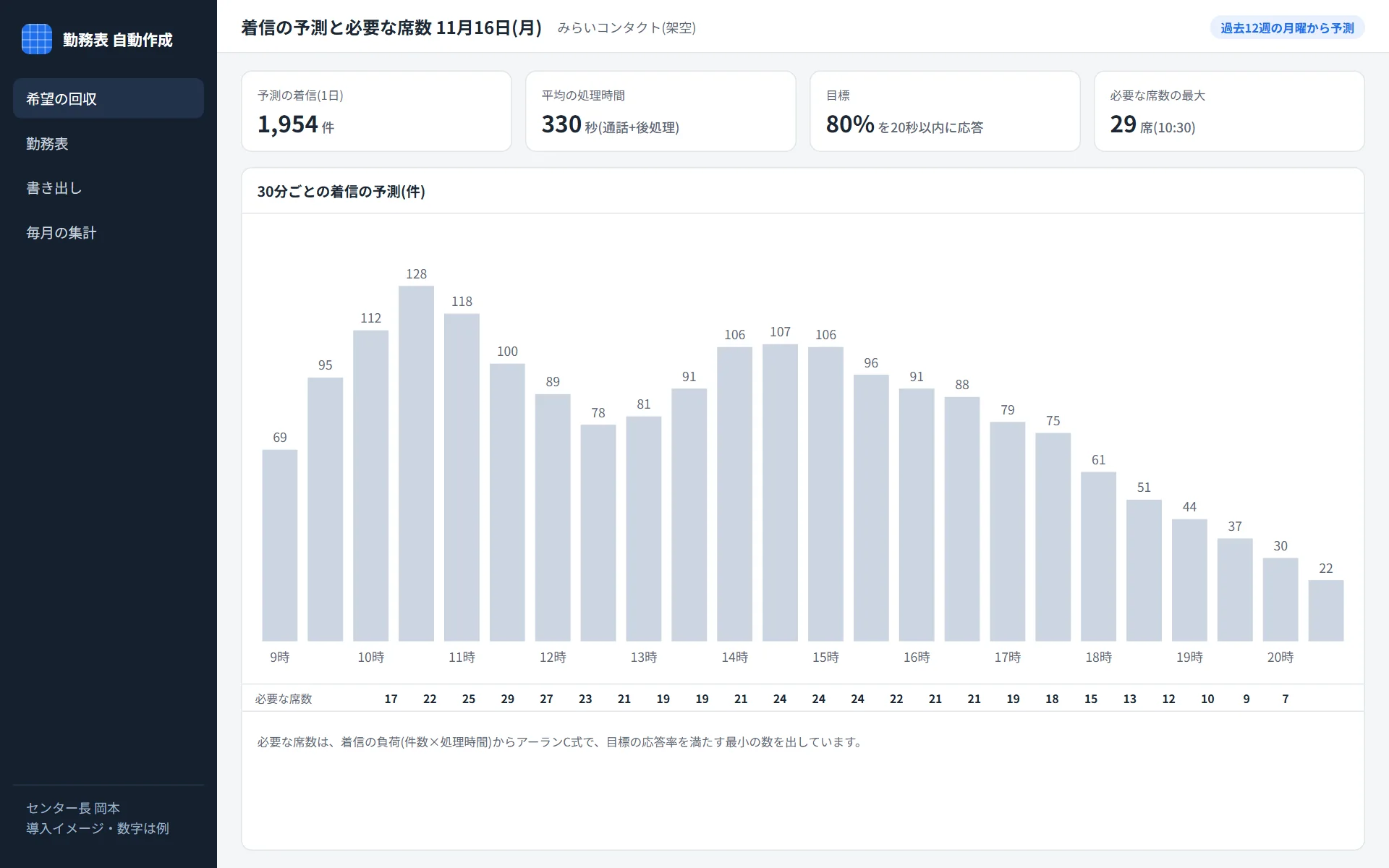Open the 希望の回収 sidebar item
1389x868 pixels.
click(109, 98)
